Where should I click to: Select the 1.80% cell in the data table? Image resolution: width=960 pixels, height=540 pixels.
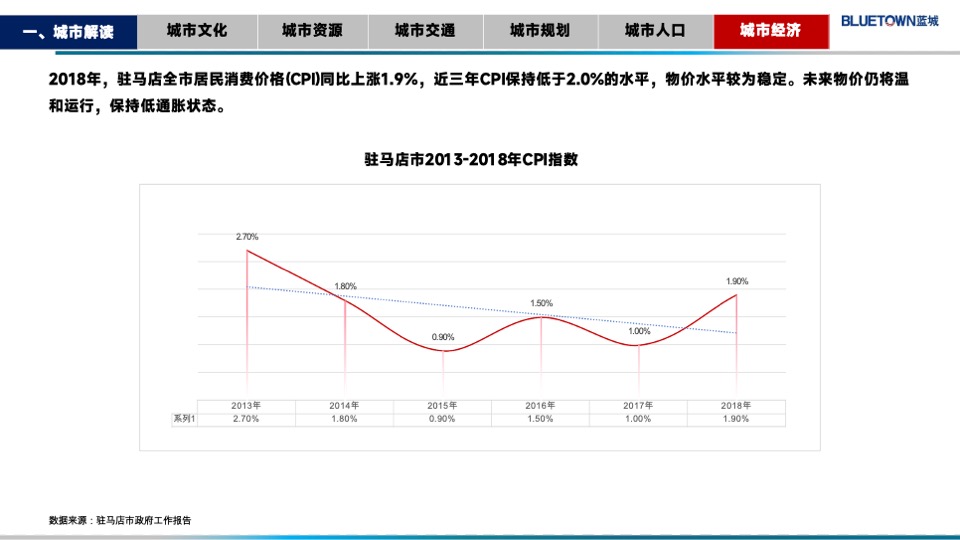coord(344,419)
